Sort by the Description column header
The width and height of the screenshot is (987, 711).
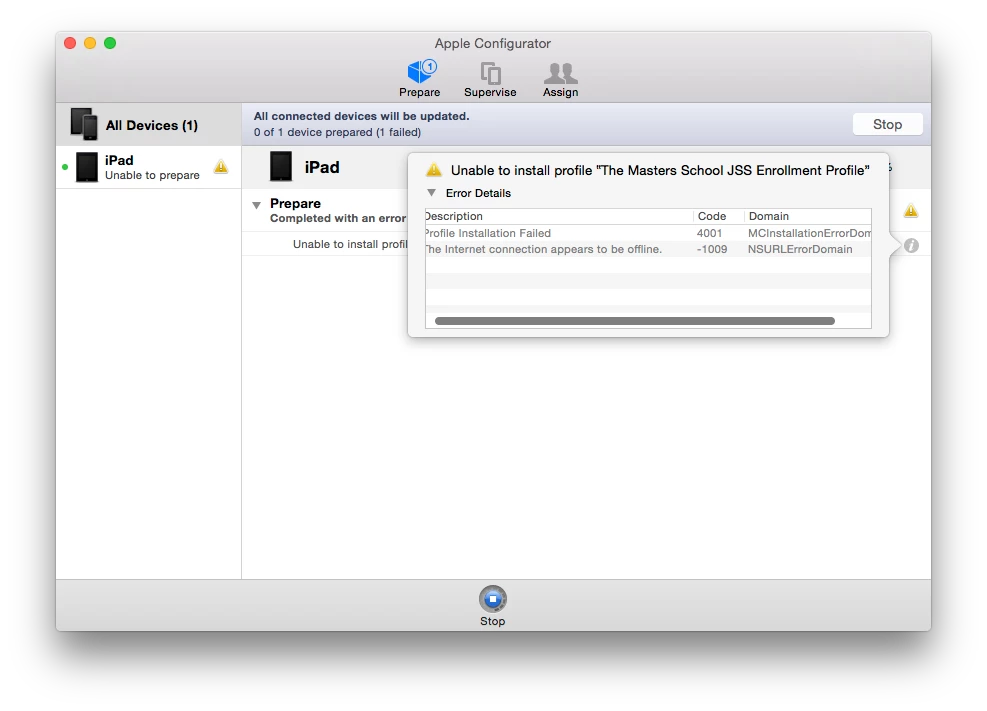[x=559, y=216]
